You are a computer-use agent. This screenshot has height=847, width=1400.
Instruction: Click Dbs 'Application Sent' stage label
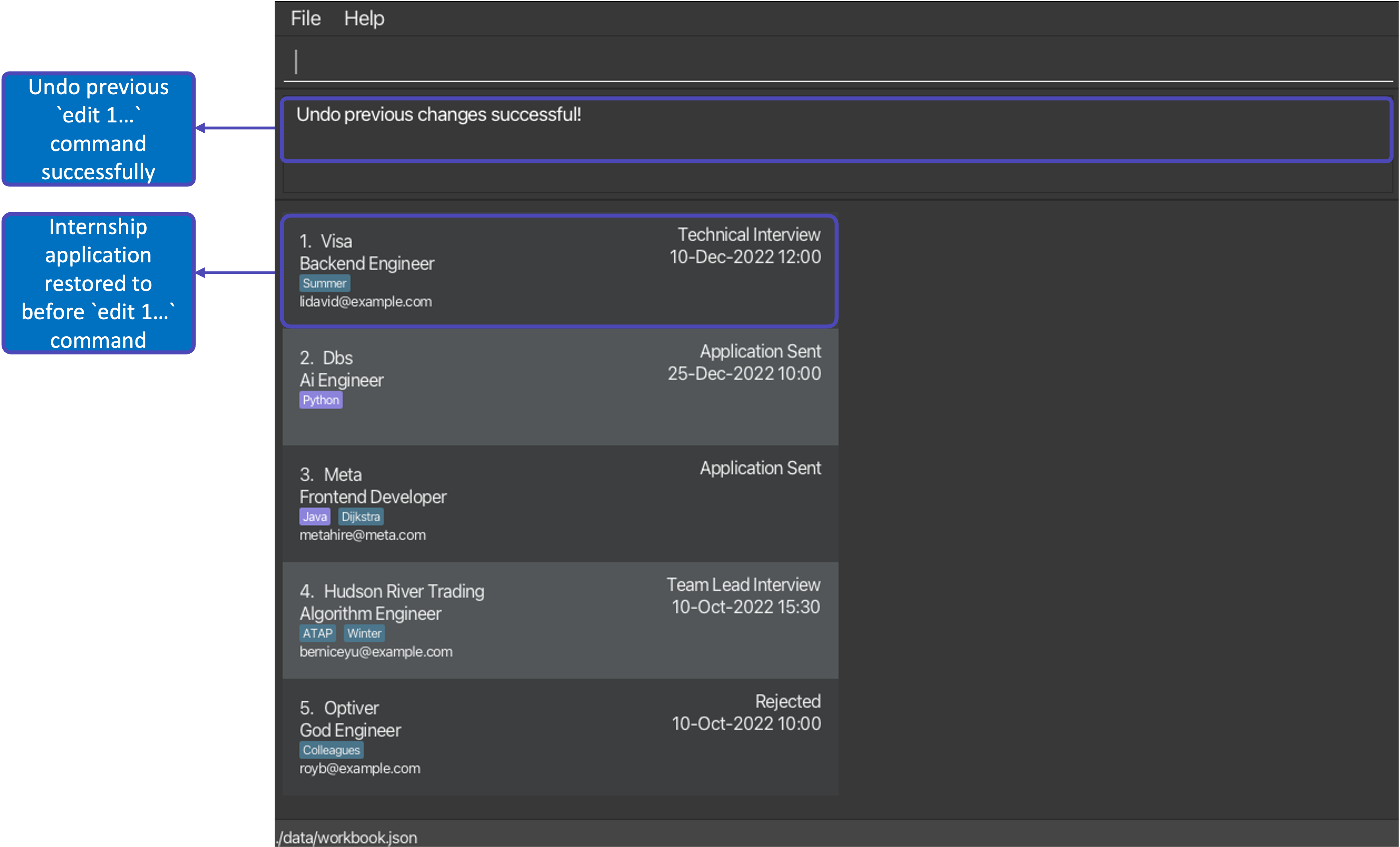click(x=760, y=351)
